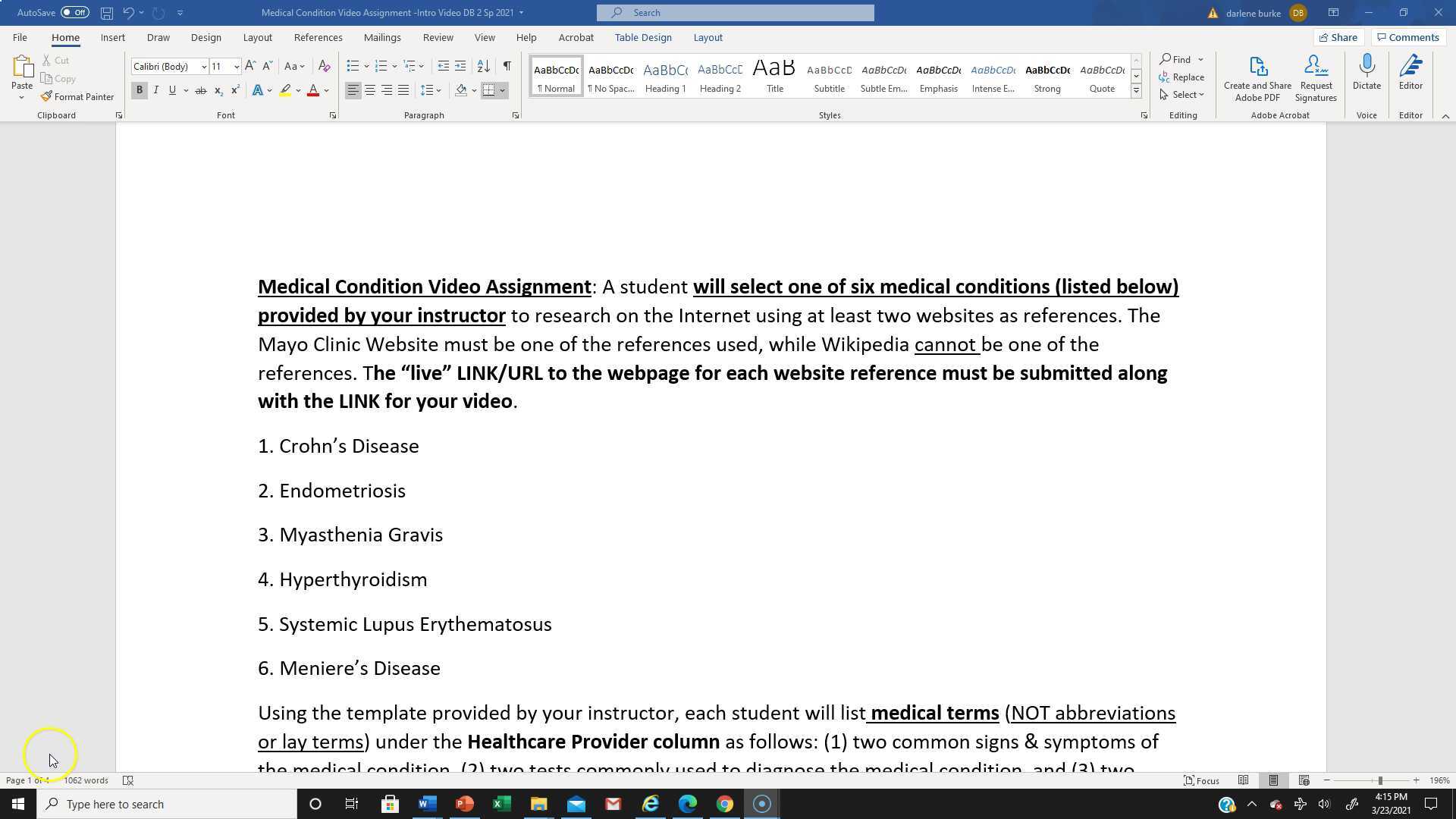The image size is (1456, 819).
Task: Click the Show/Hide paragraph marks icon
Action: [507, 66]
